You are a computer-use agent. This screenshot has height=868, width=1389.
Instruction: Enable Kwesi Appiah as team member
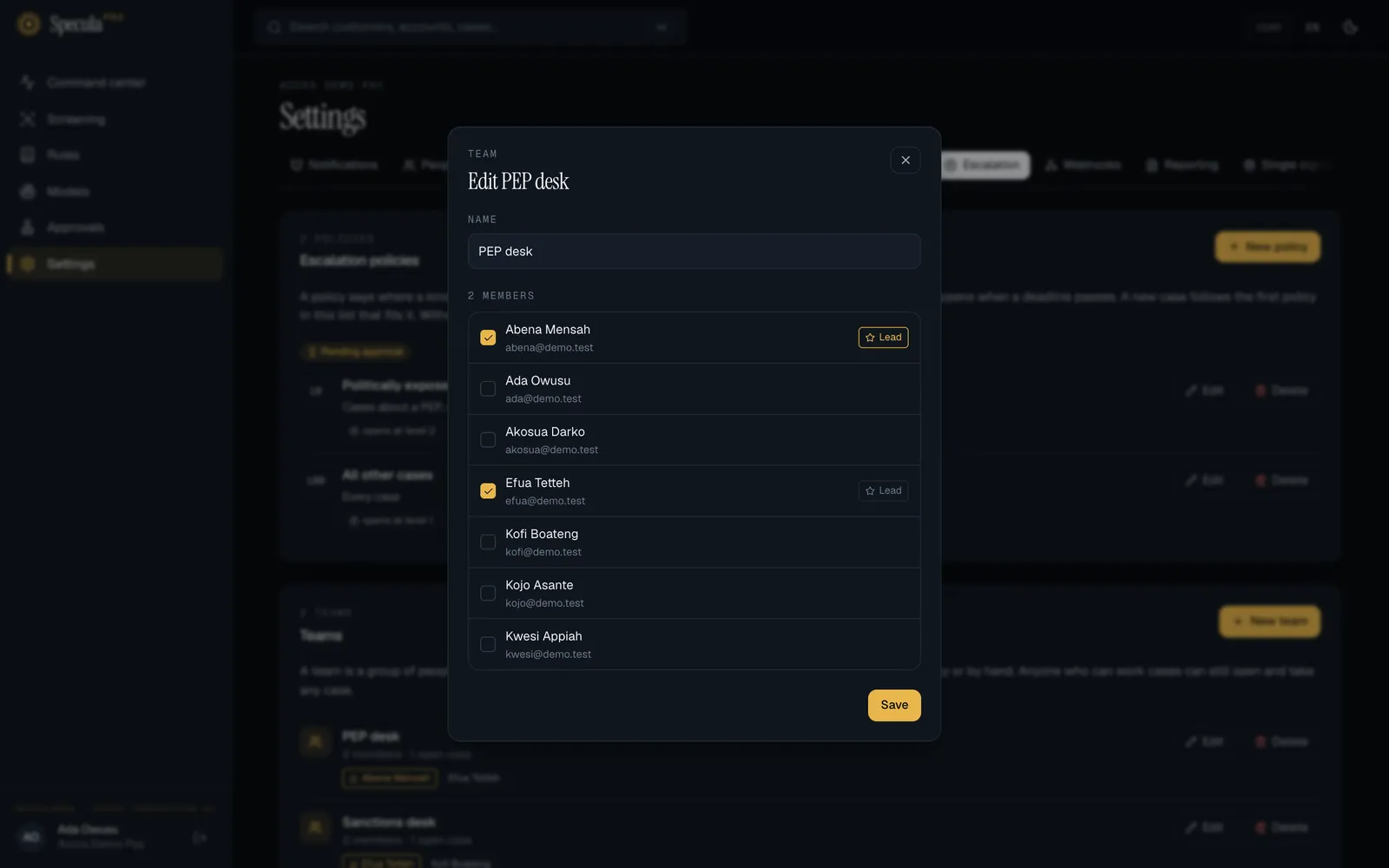(488, 645)
